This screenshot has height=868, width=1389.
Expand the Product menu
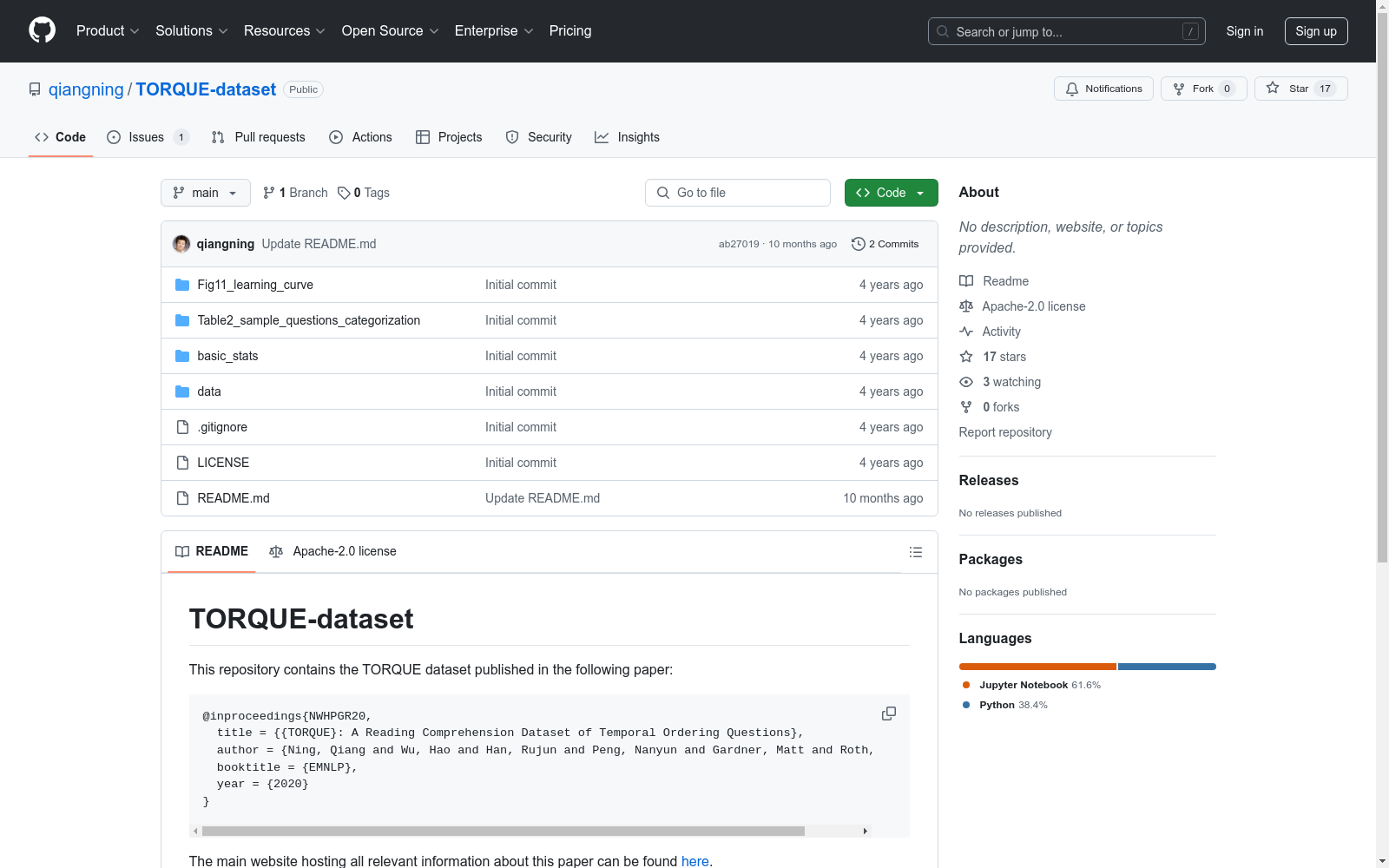108,31
